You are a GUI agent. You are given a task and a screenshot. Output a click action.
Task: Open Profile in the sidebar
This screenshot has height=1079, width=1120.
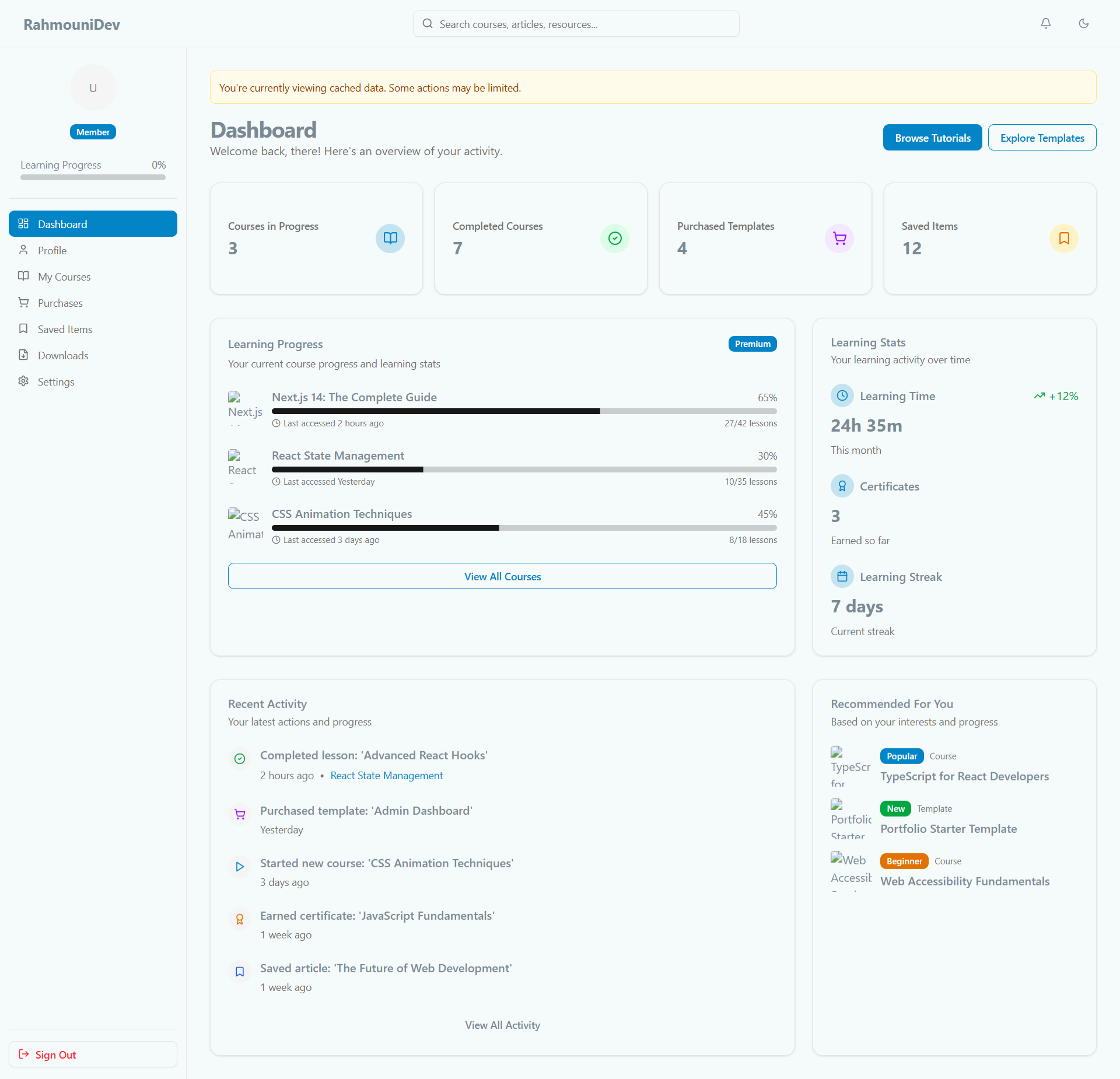[x=52, y=250]
